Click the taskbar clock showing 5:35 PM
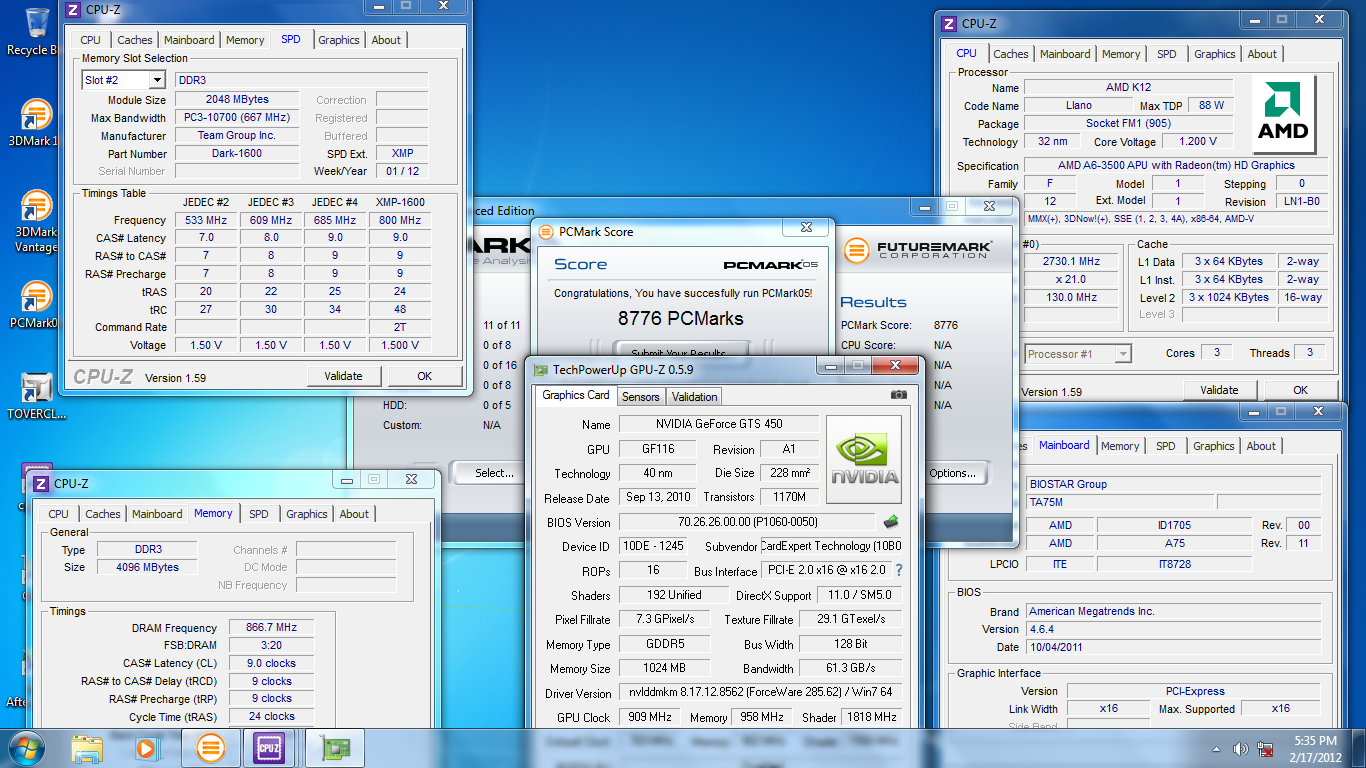Screen dimensions: 1366x768 click(1317, 748)
